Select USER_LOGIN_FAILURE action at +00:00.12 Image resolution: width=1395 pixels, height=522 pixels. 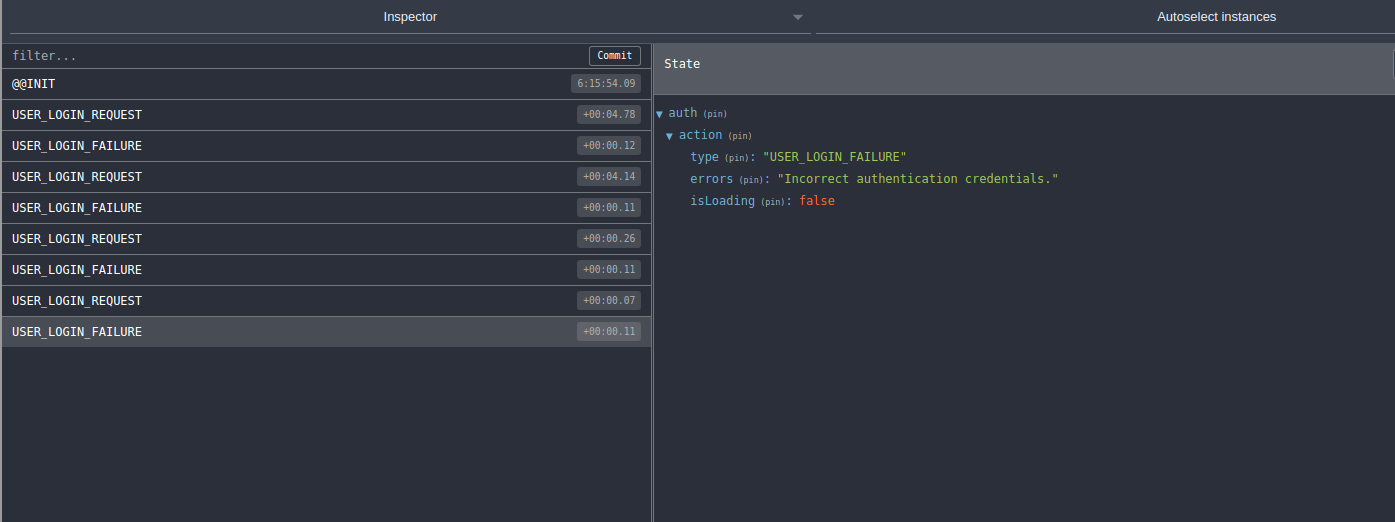[326, 146]
